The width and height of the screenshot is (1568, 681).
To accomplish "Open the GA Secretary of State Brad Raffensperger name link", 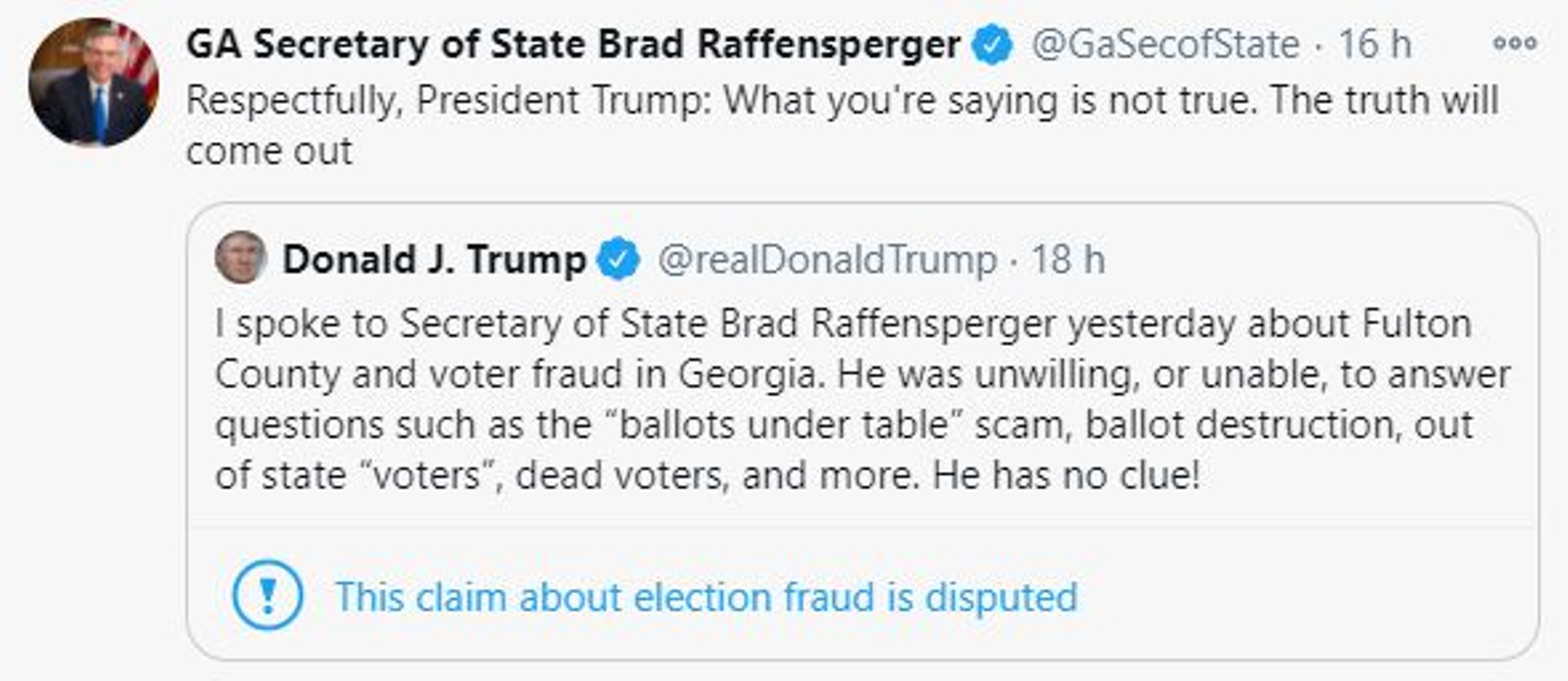I will click(572, 45).
